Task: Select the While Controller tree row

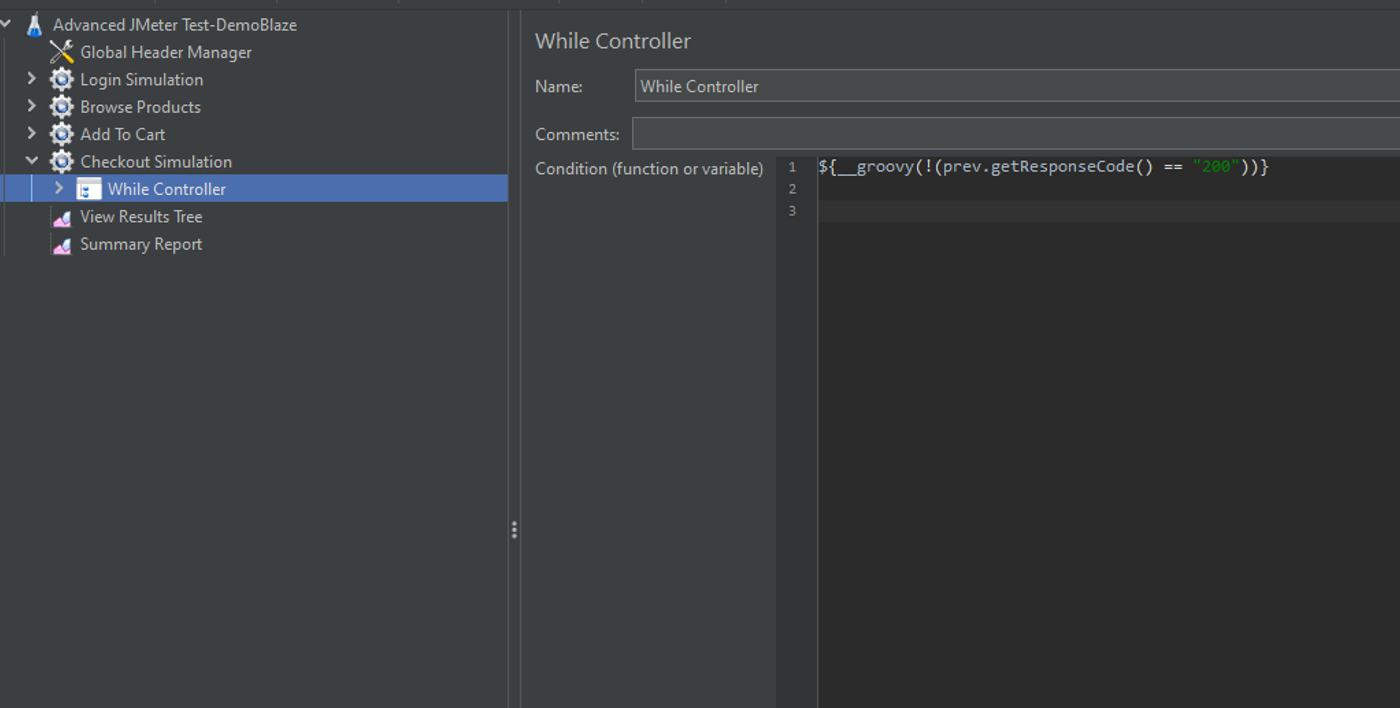Action: (x=254, y=189)
